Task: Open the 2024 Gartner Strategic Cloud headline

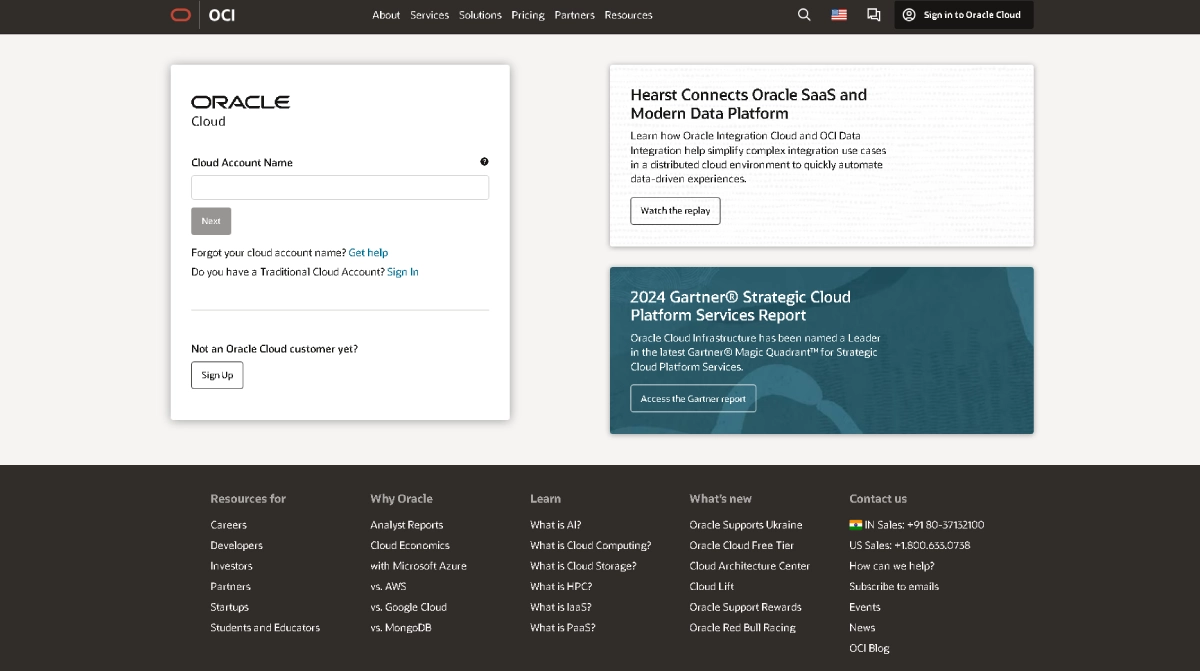Action: [740, 306]
